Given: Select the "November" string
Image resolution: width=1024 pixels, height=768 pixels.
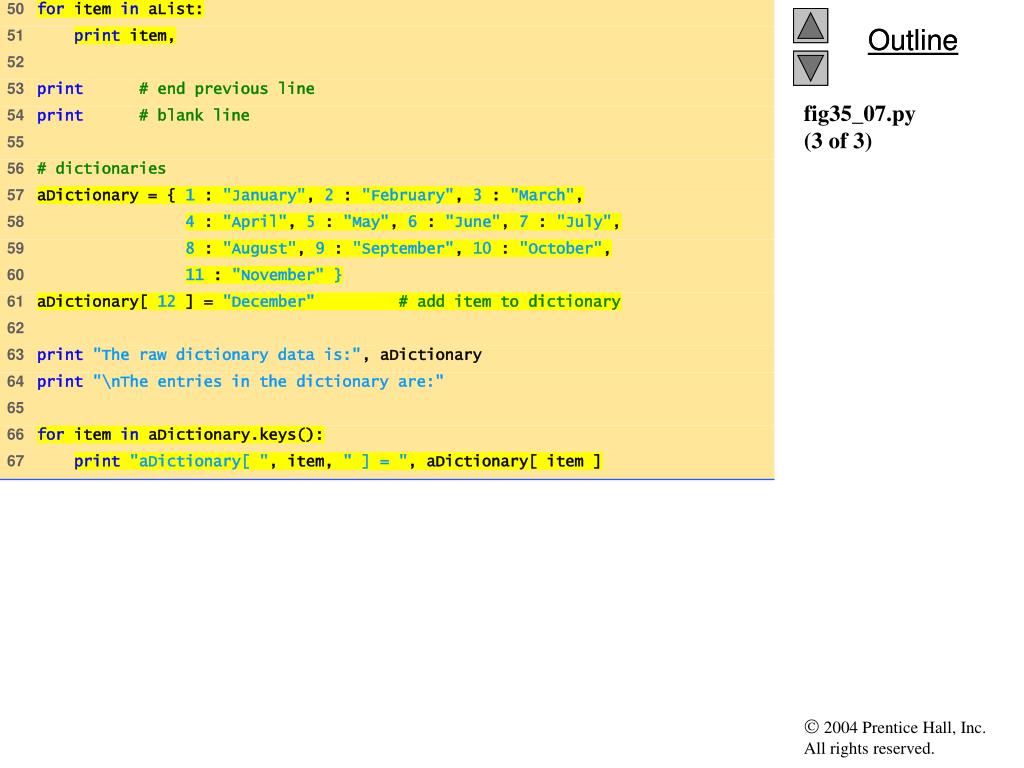Looking at the screenshot, I should pyautogui.click(x=278, y=275).
